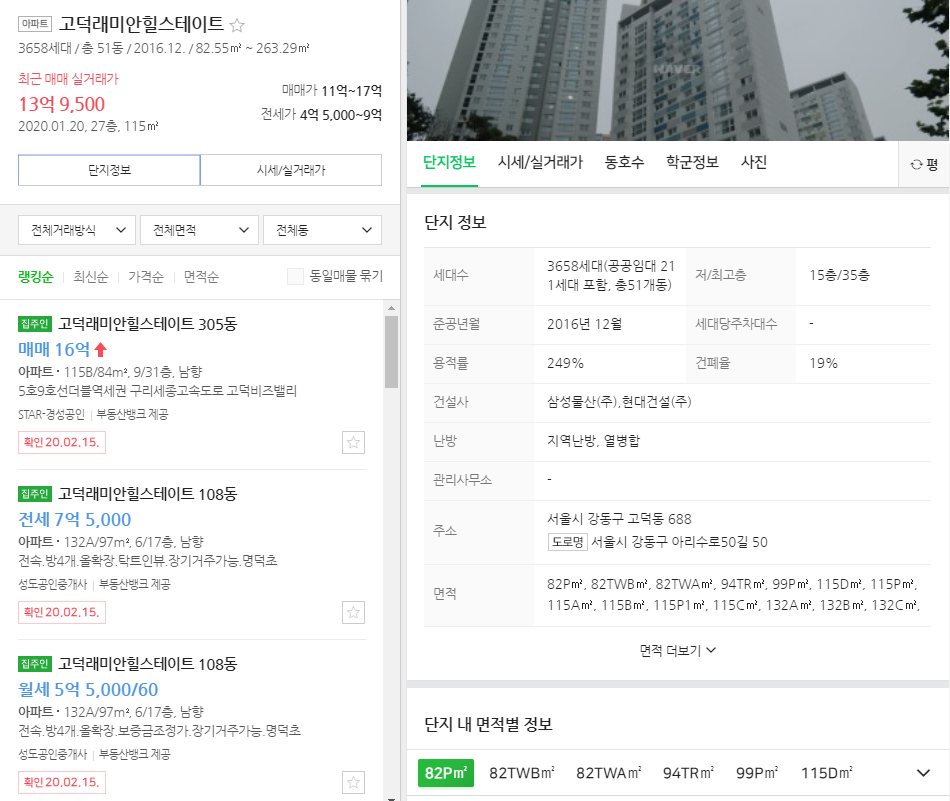The image size is (950, 801).
Task: Star the 108동 월세 listing
Action: (x=353, y=782)
